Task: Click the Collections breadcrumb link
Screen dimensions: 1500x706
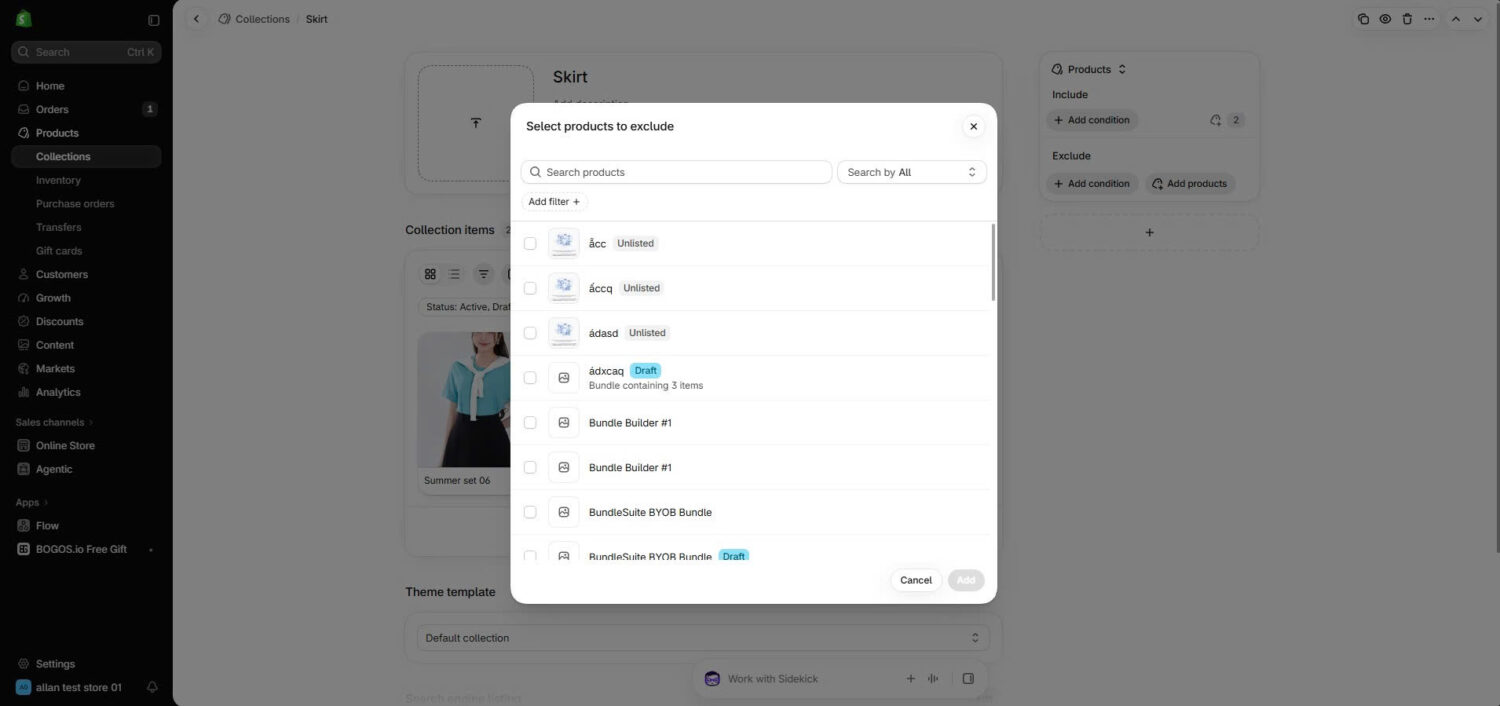Action: pos(262,19)
